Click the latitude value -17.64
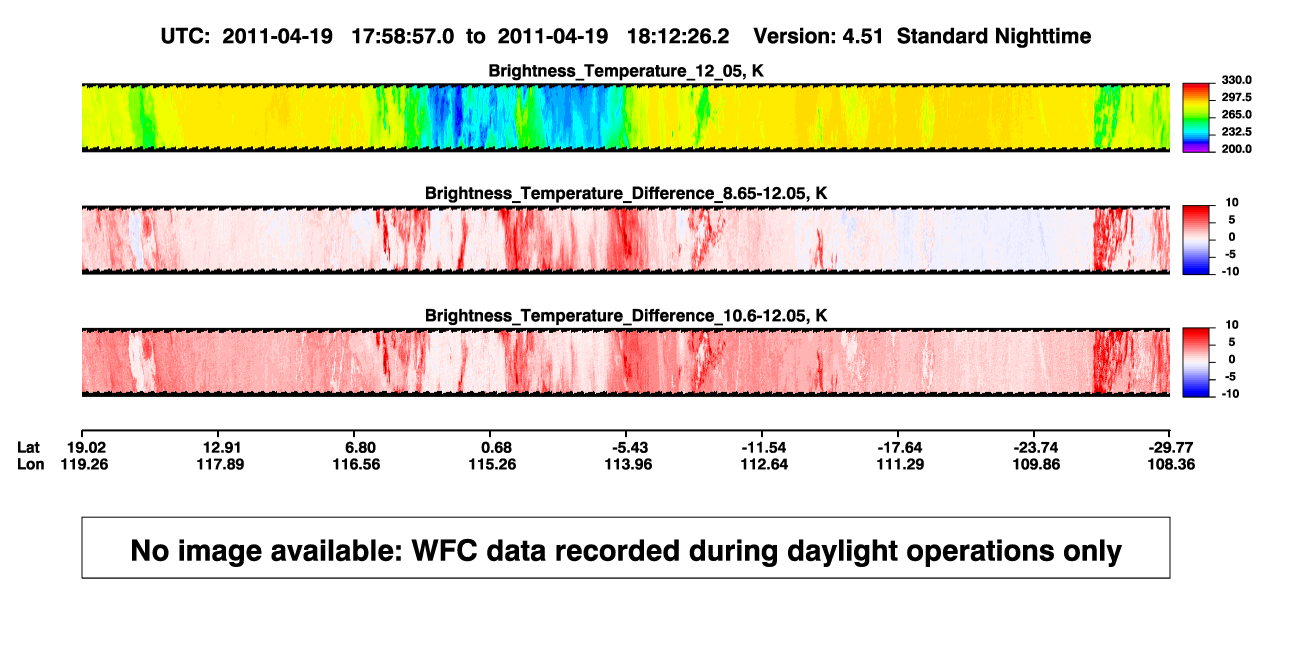Viewport: 1300px width, 667px height. tap(900, 447)
